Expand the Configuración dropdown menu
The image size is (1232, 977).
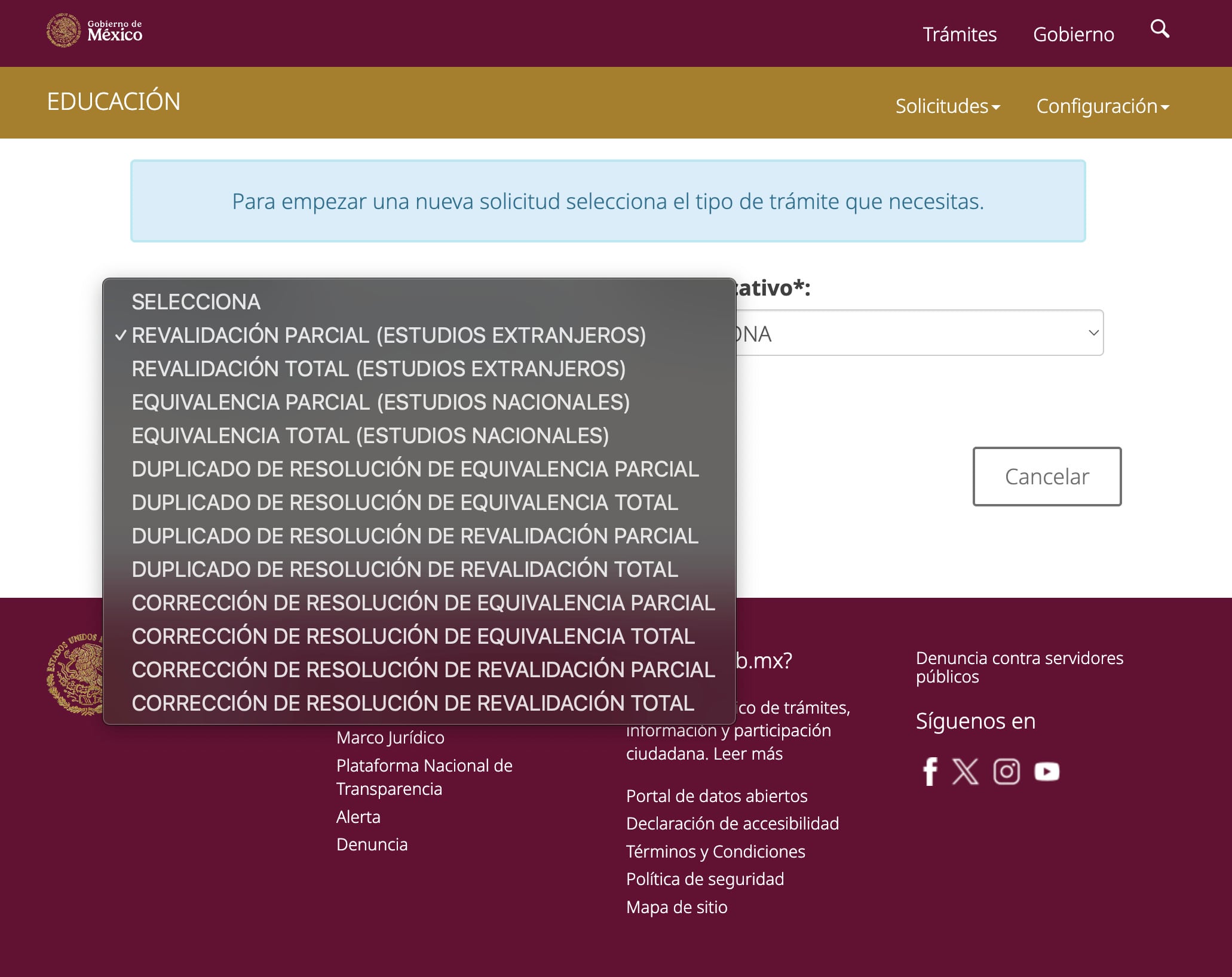tap(1102, 106)
